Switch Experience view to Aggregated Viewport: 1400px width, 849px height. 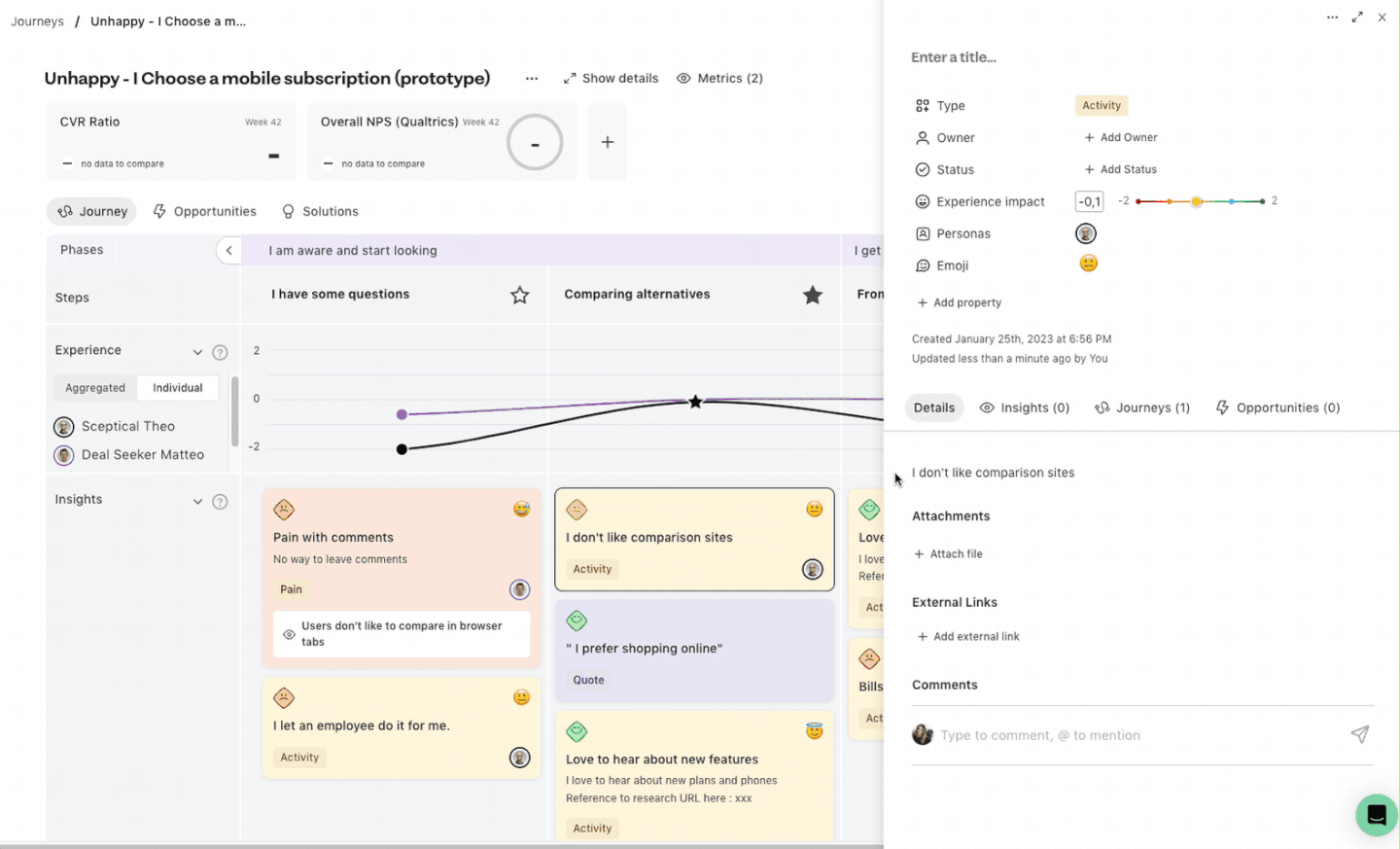(95, 388)
